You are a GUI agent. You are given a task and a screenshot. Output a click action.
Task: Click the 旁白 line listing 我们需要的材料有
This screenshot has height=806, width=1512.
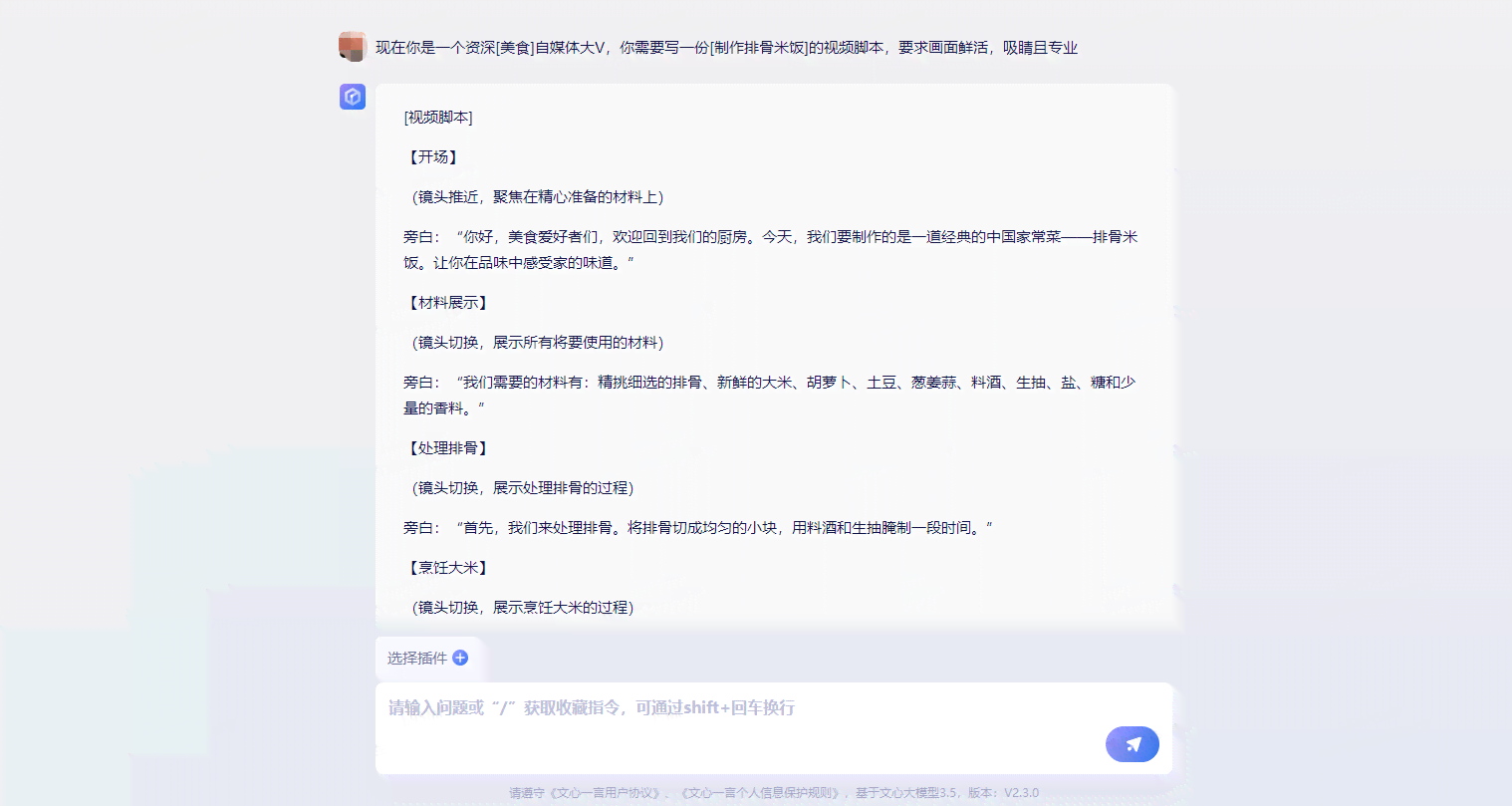(x=769, y=396)
